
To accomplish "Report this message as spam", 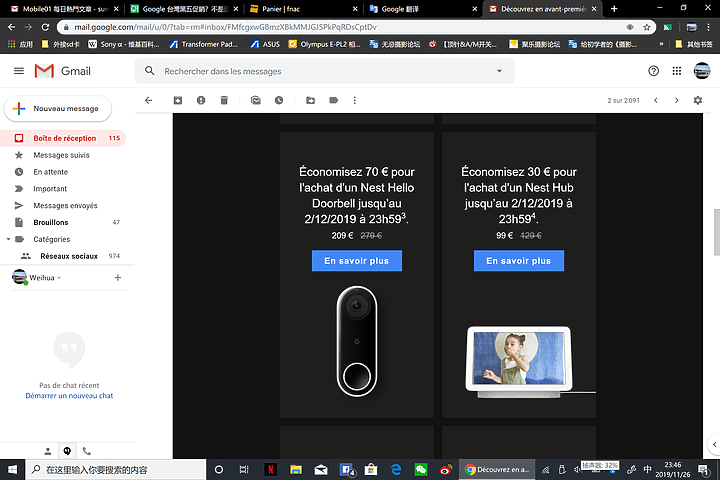I will point(201,100).
